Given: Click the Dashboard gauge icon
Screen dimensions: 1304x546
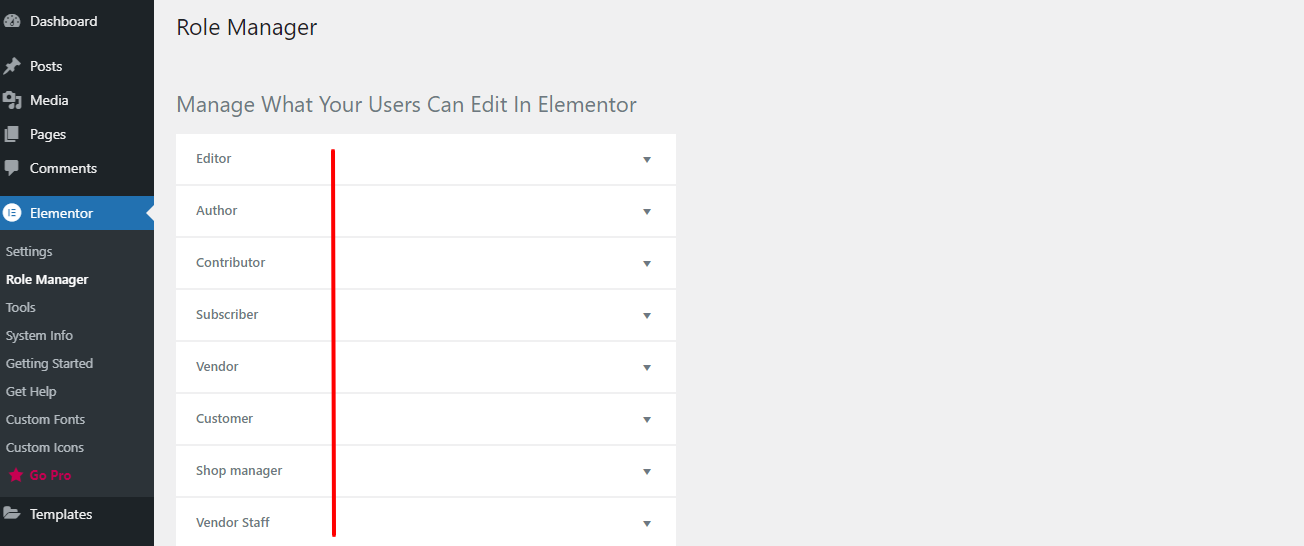Looking at the screenshot, I should 12,21.
